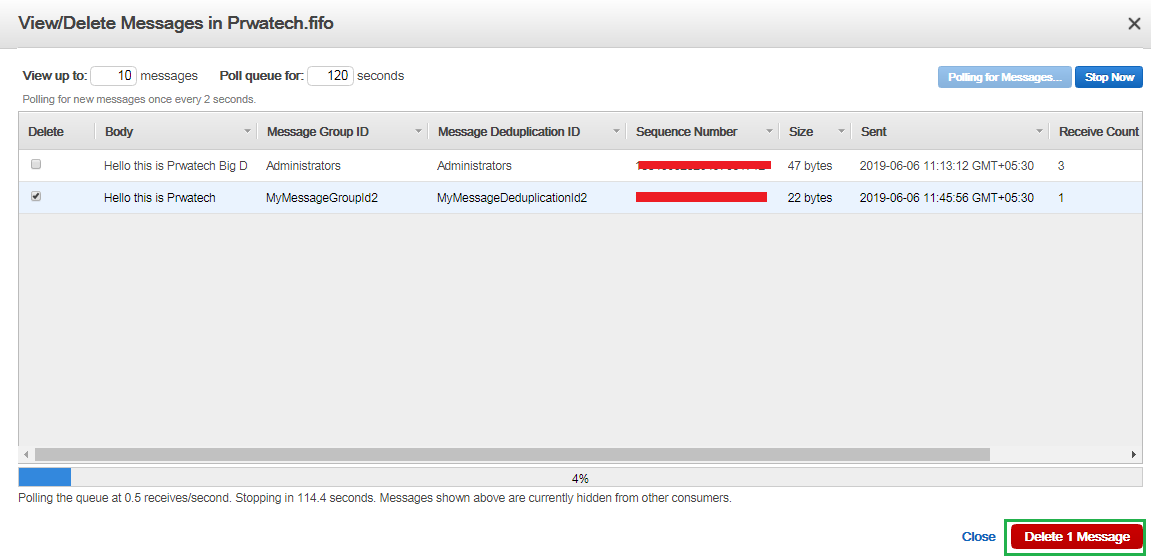Open Sent column dropdown arrow
This screenshot has width=1151, height=558.
coord(1039,131)
